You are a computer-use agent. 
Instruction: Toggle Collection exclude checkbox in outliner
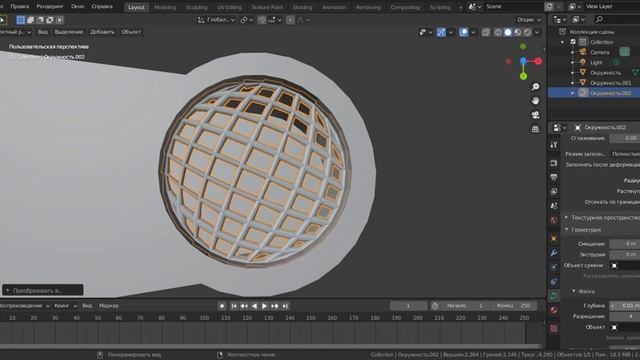click(x=573, y=42)
